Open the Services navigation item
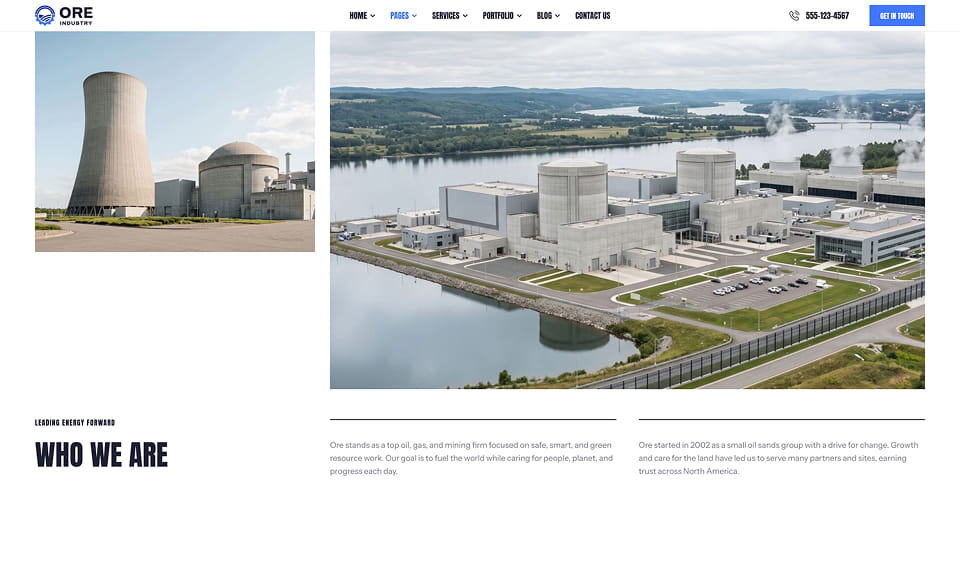Image resolution: width=960 pixels, height=576 pixels. coord(446,16)
